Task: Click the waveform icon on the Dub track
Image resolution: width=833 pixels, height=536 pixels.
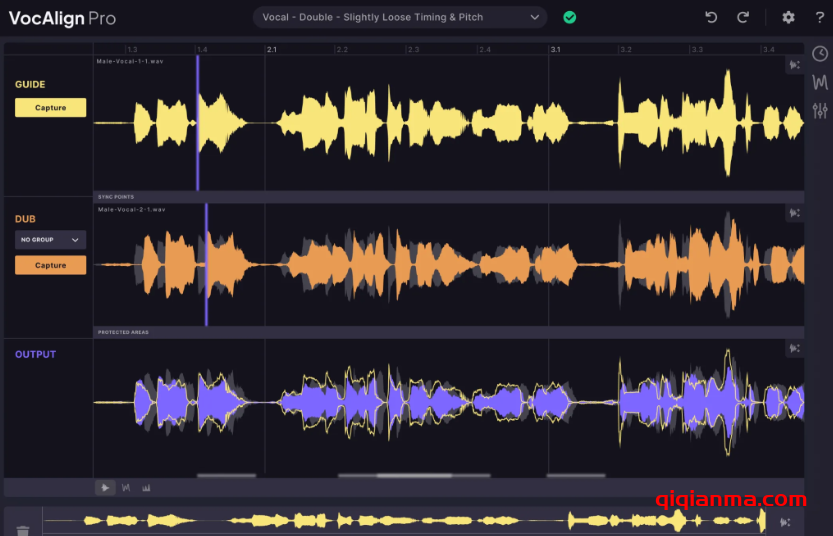Action: [794, 213]
